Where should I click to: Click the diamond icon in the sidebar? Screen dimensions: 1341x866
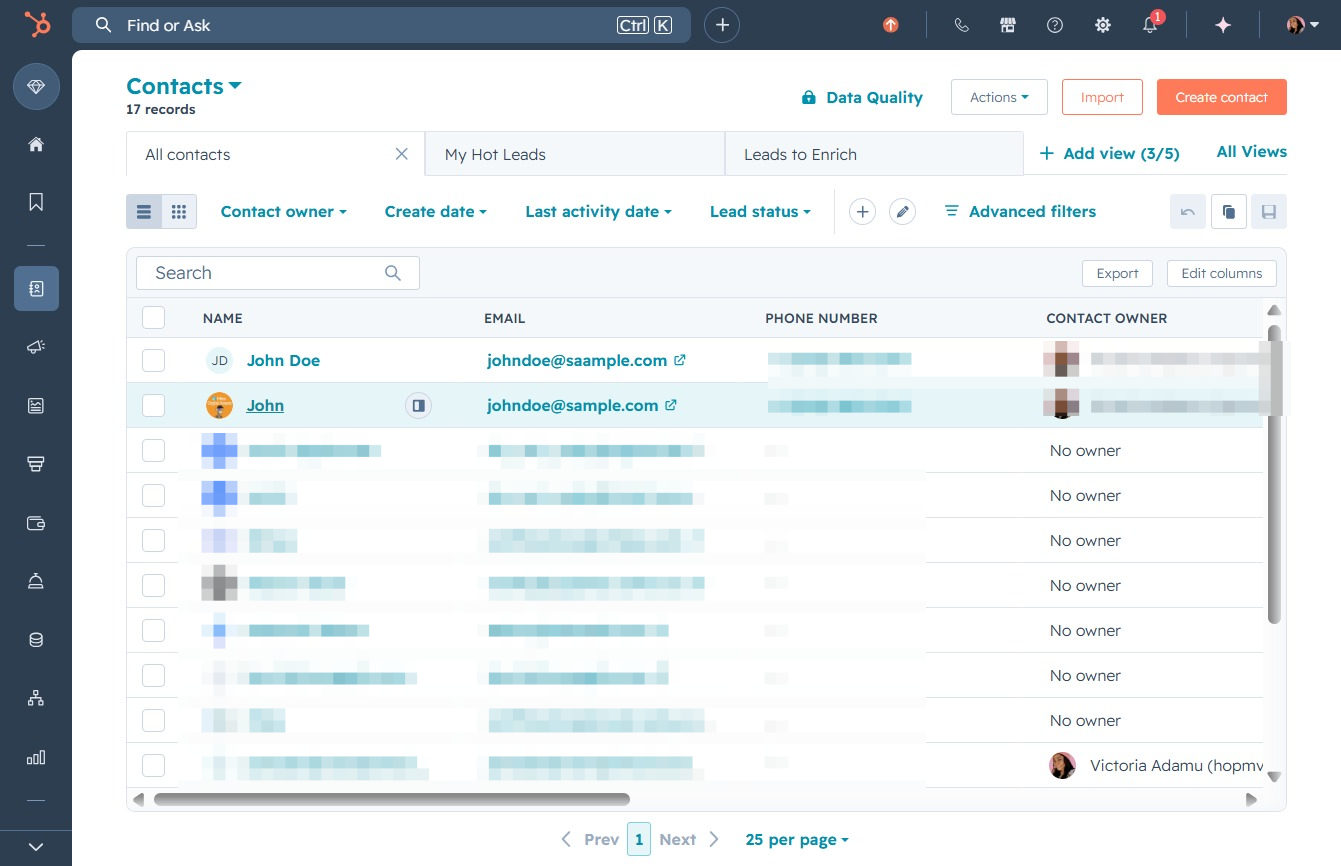click(x=36, y=88)
